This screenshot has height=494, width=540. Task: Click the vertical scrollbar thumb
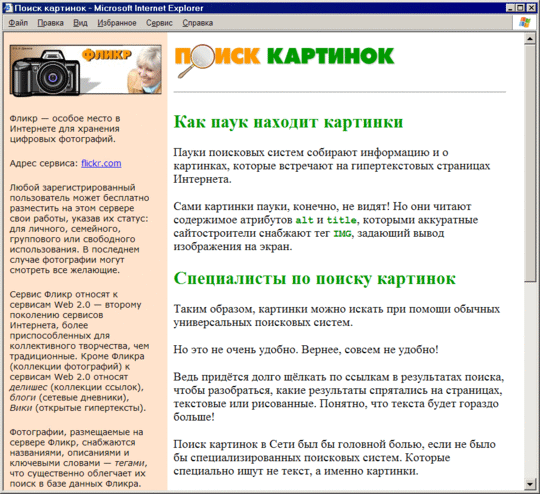[x=530, y=163]
